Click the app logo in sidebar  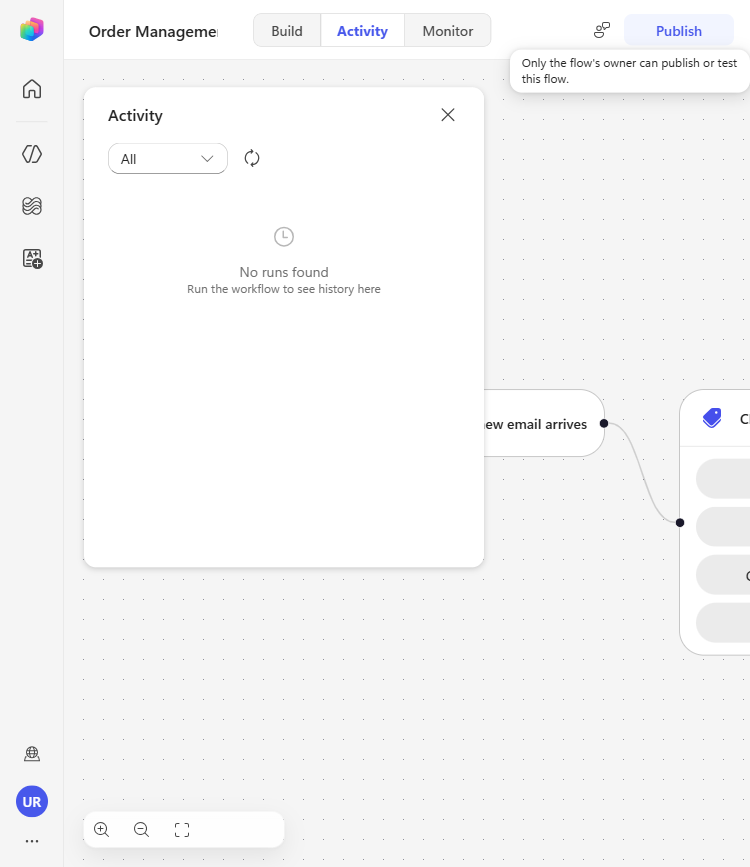click(32, 29)
